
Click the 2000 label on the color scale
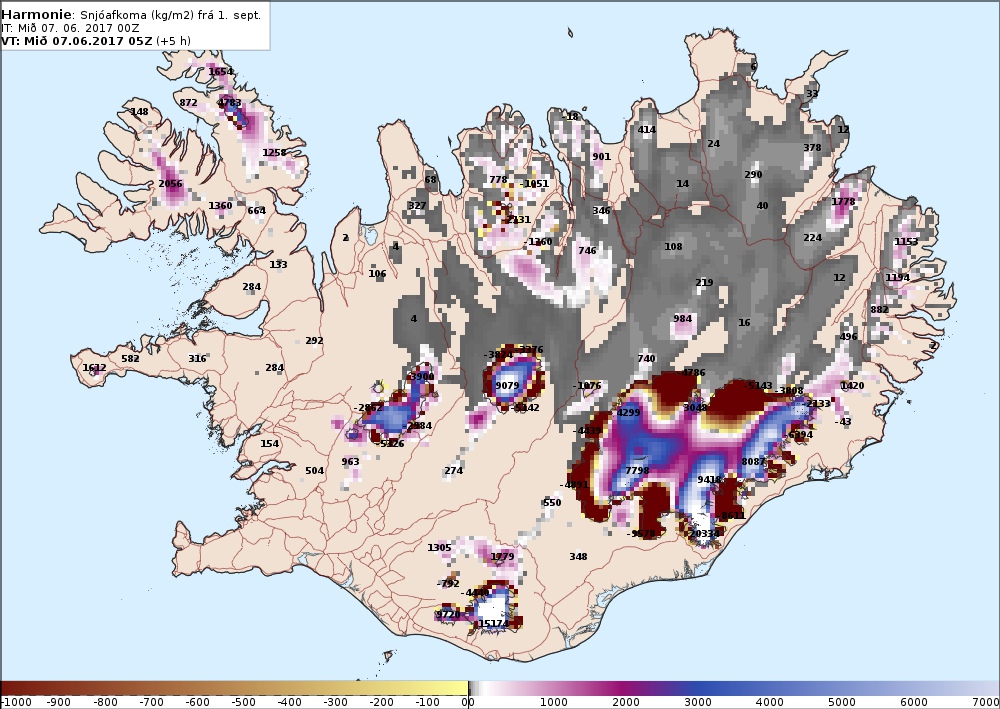tap(625, 703)
